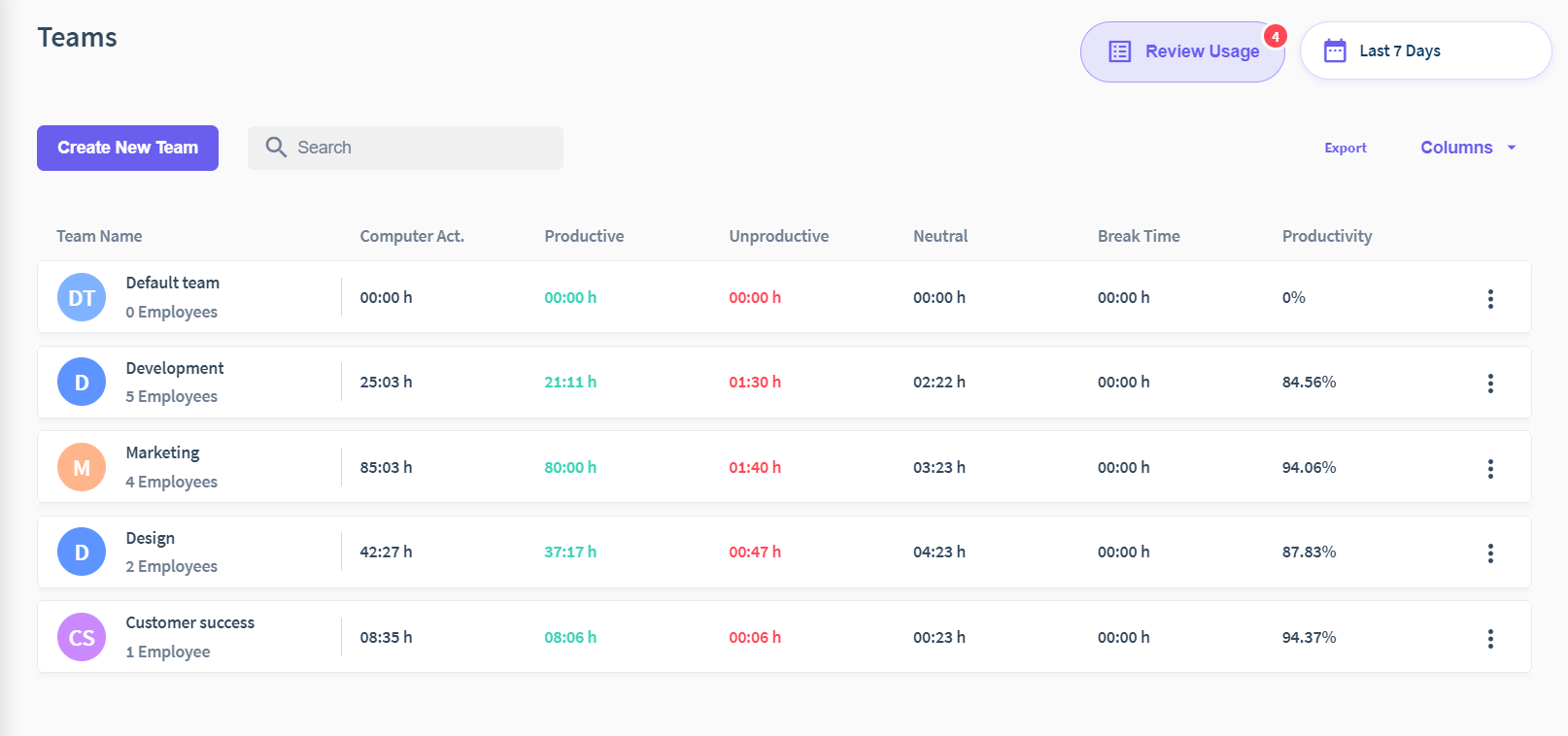The width and height of the screenshot is (1568, 736).
Task: Sort by the Team Name column header
Action: pyautogui.click(x=99, y=236)
